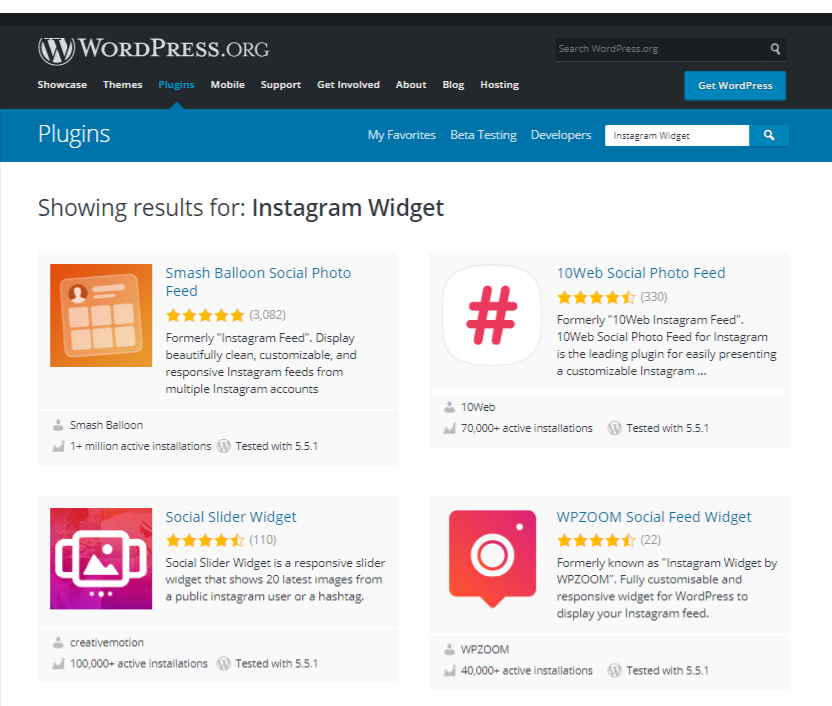Screen dimensions: 832x706
Task: Open the WPZOOM Social Feed Widget title
Action: pyautogui.click(x=654, y=517)
